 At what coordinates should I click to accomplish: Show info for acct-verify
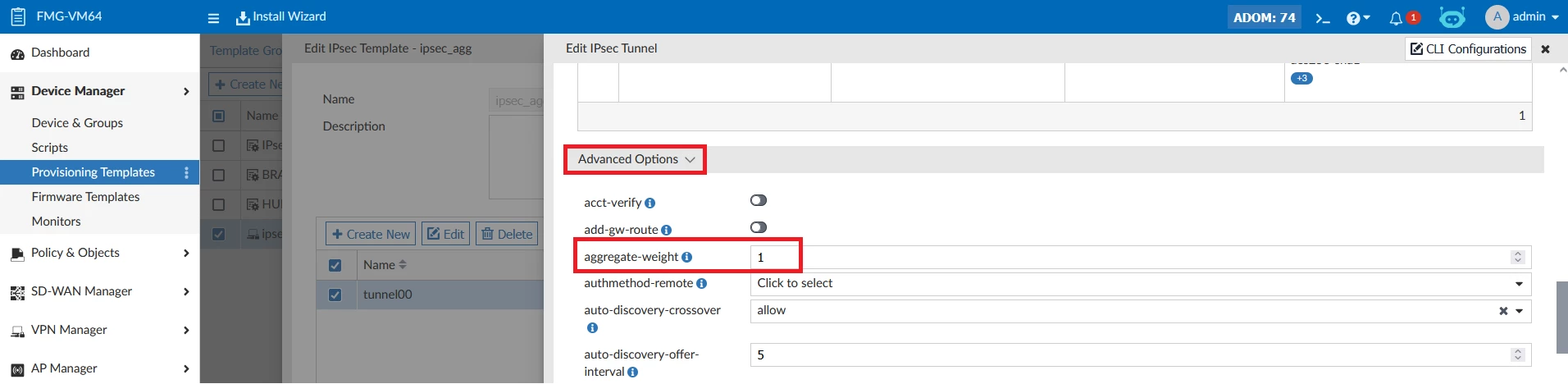650,203
